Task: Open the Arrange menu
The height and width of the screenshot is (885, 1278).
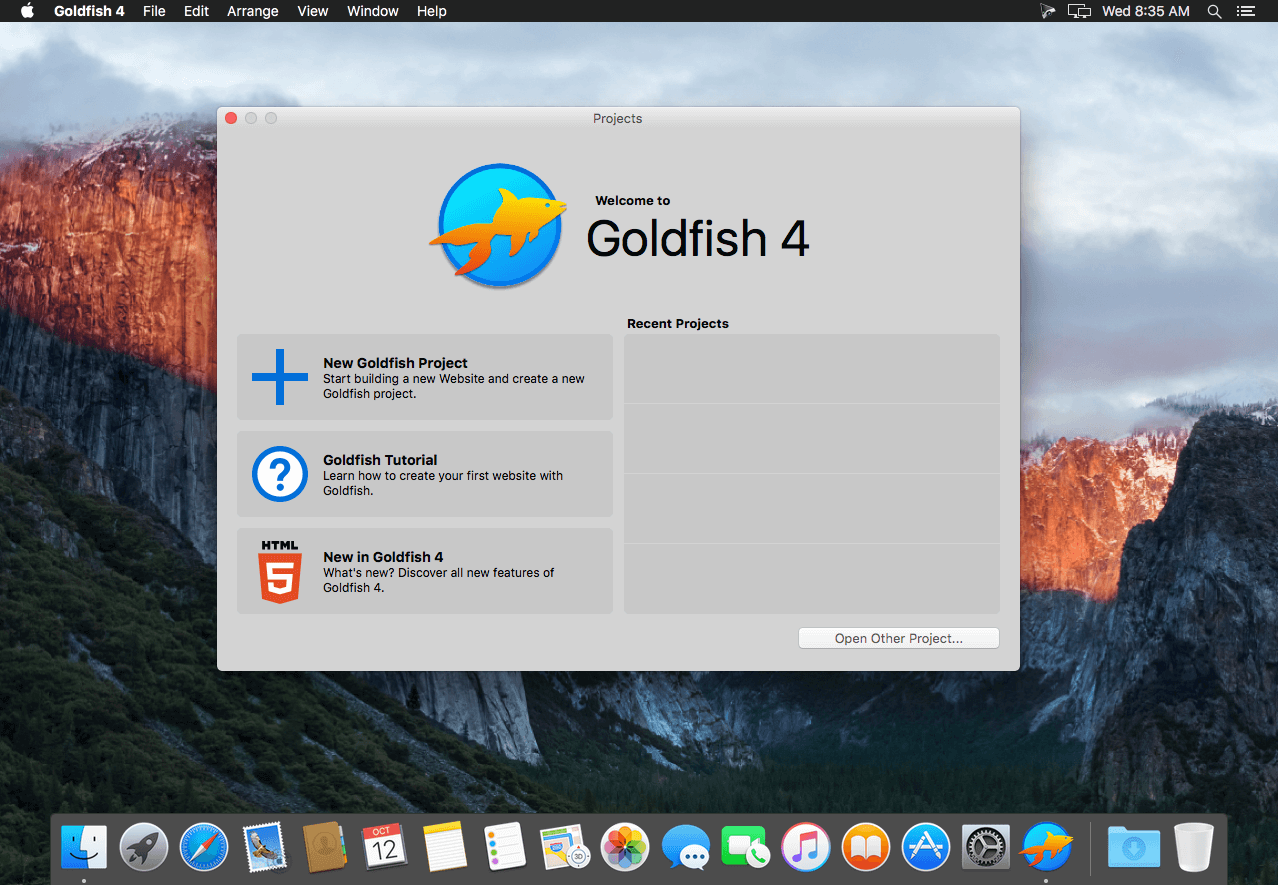Action: (253, 11)
